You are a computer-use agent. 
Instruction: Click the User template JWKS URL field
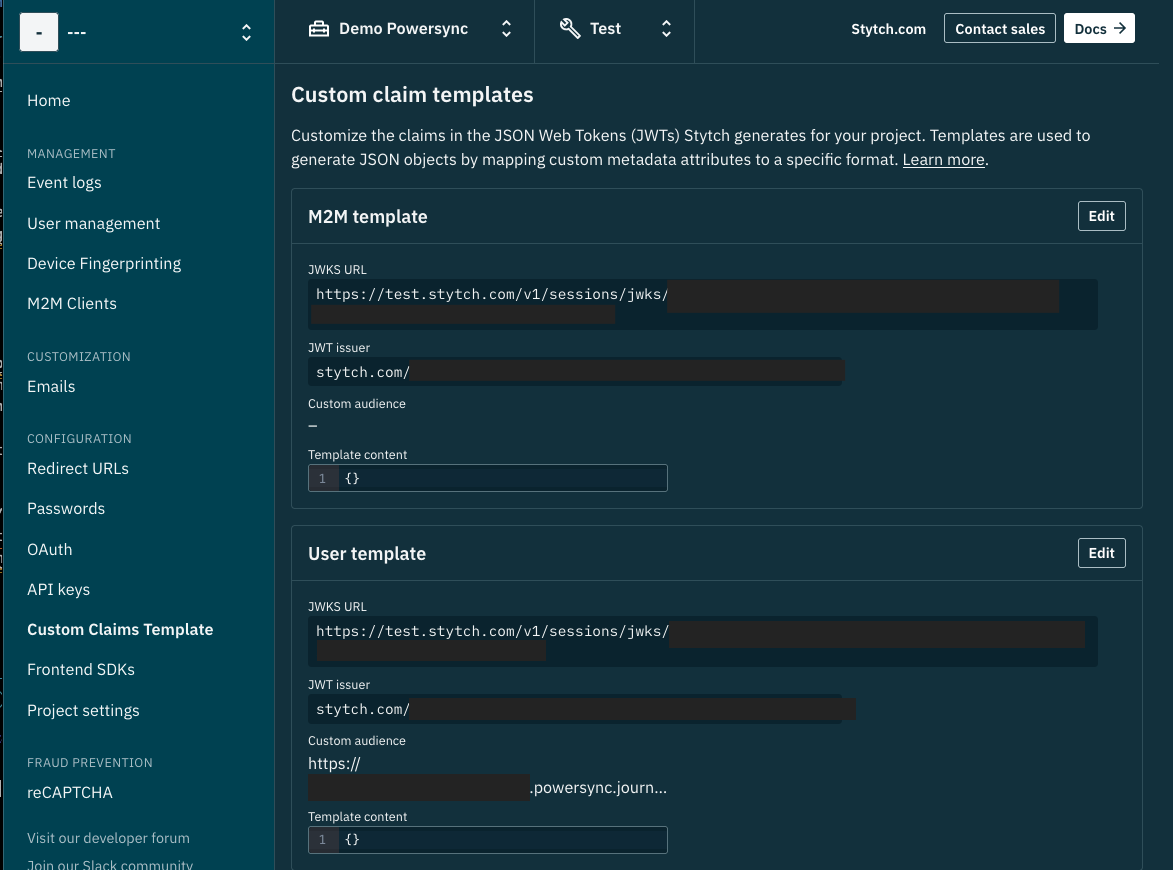(702, 641)
